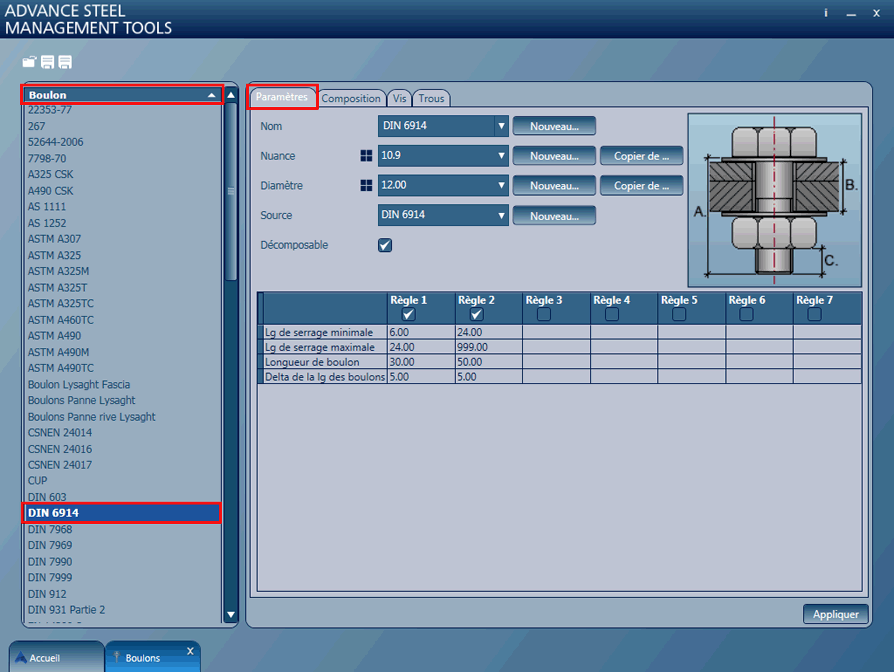The image size is (894, 672).
Task: Click the Appliquer button
Action: (836, 614)
